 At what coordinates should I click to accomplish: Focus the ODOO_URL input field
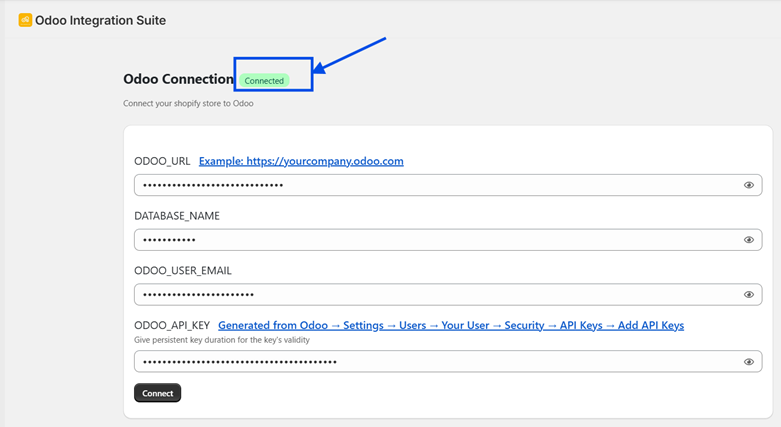coord(430,185)
